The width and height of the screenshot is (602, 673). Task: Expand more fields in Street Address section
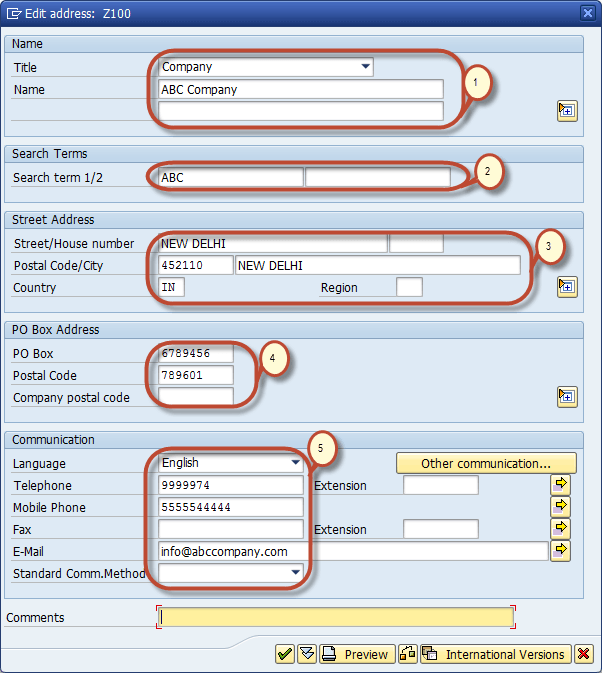(x=567, y=287)
